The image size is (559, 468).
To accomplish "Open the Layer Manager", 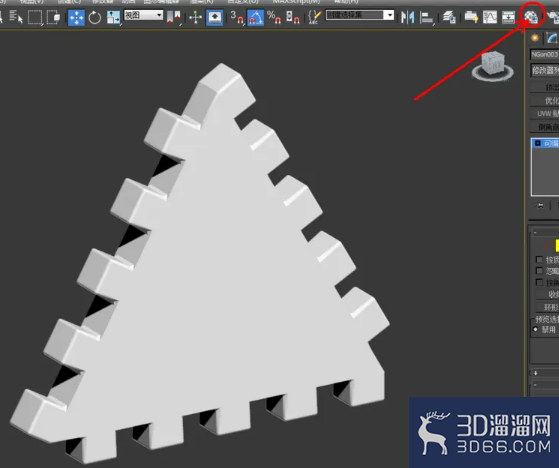I will point(449,17).
